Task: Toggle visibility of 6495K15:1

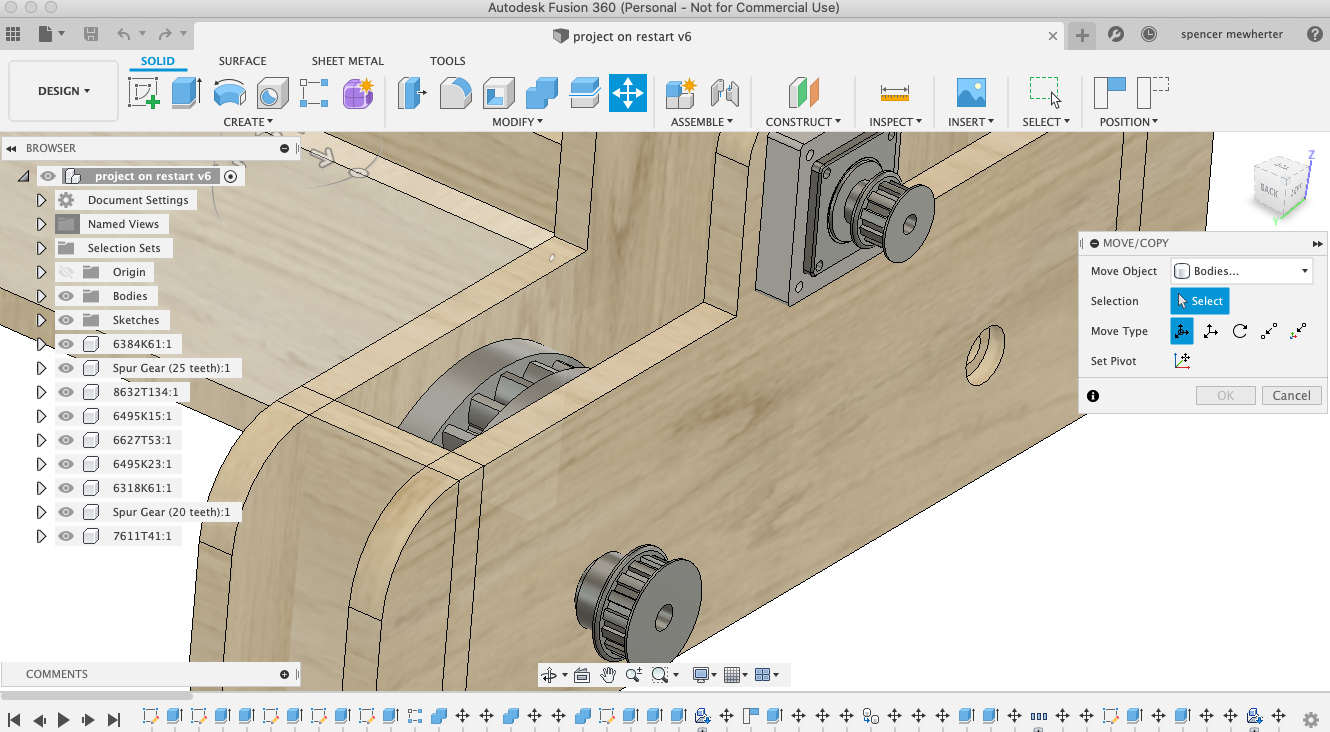Action: click(x=67, y=416)
